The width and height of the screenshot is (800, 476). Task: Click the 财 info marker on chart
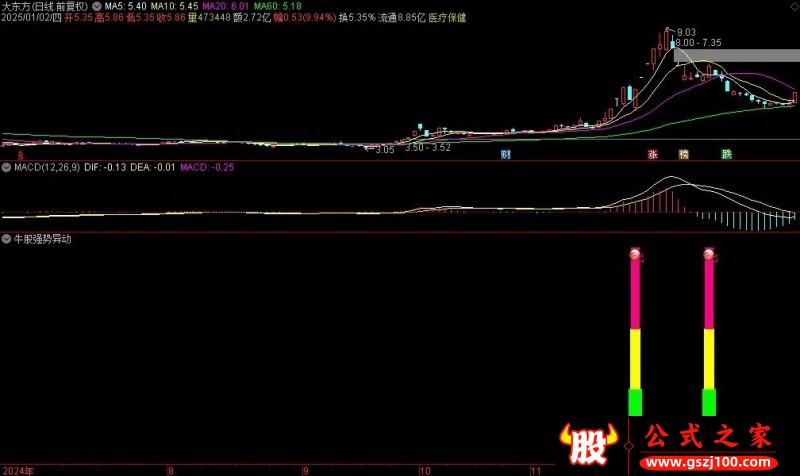[506, 154]
